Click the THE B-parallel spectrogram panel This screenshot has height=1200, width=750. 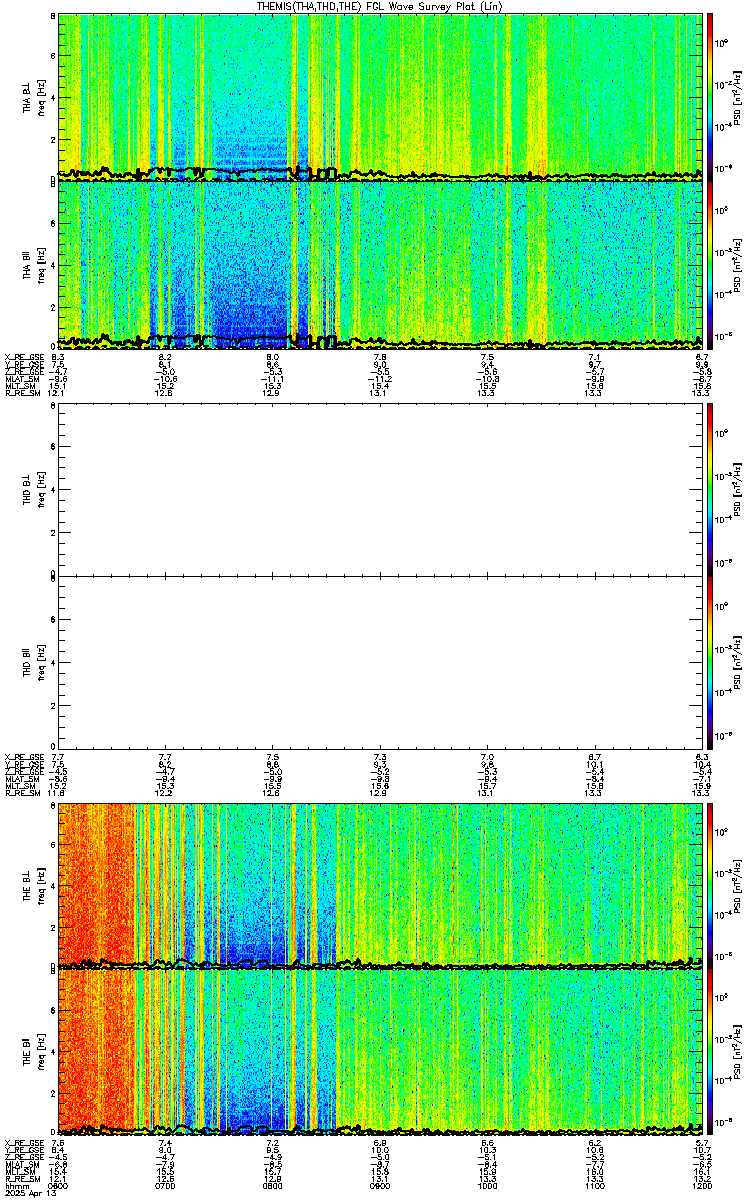pyautogui.click(x=379, y=1051)
